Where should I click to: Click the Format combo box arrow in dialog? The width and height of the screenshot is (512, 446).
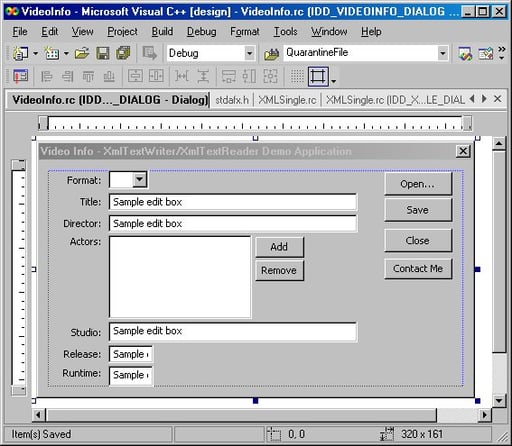pyautogui.click(x=139, y=180)
